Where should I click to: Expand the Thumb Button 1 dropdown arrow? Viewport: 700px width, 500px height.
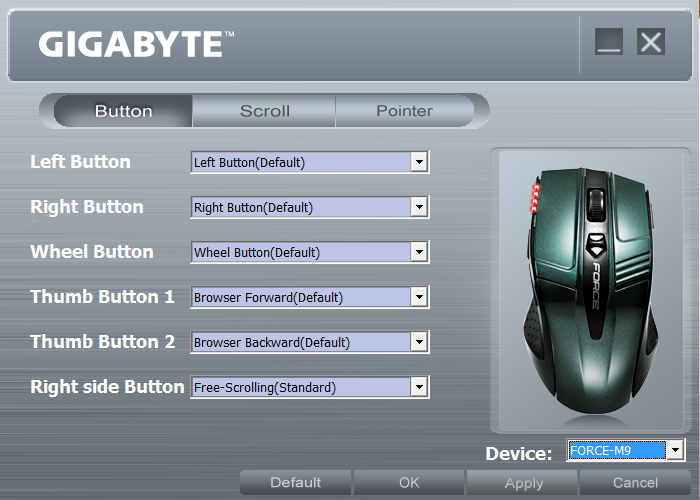(419, 297)
